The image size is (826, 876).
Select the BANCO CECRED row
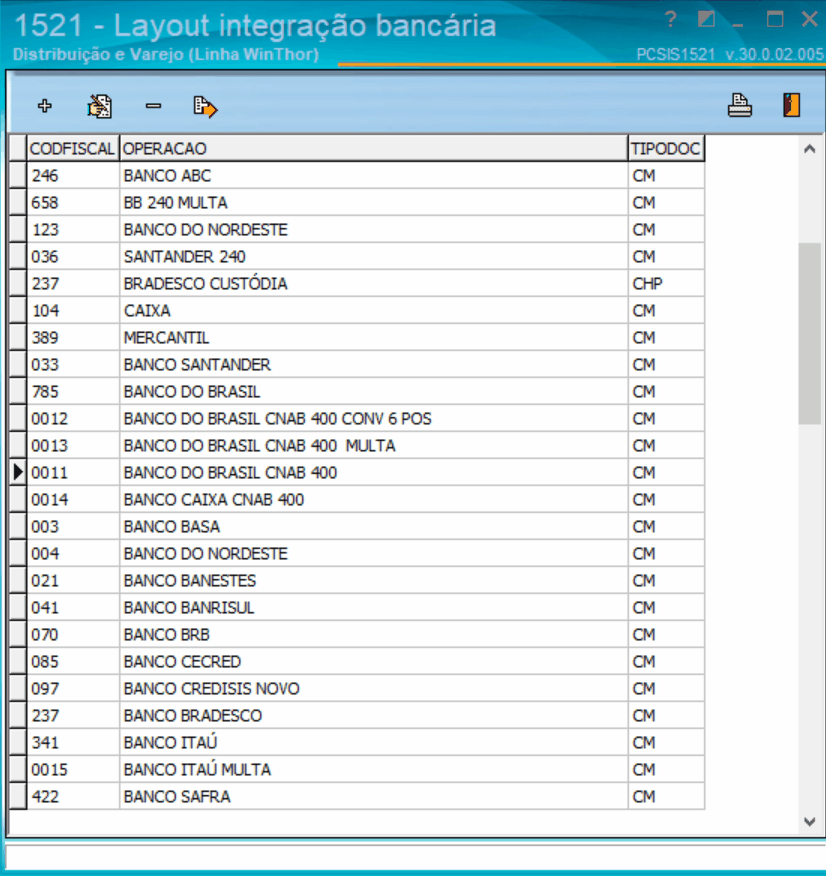(x=357, y=661)
